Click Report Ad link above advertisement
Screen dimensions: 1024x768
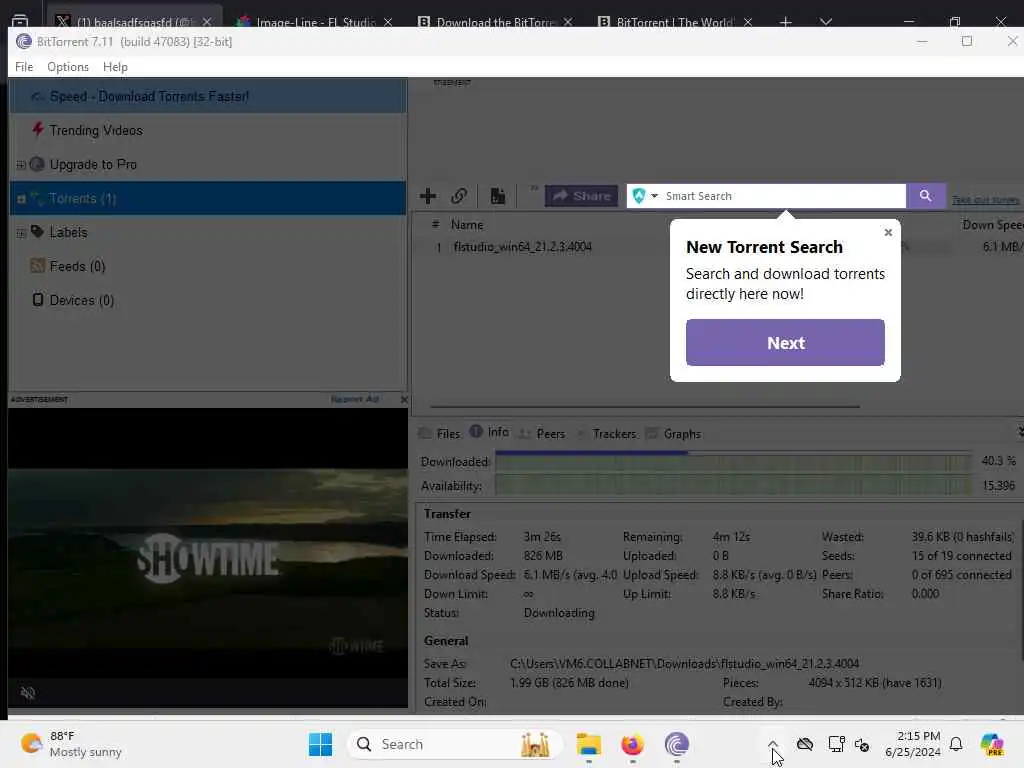tap(355, 399)
